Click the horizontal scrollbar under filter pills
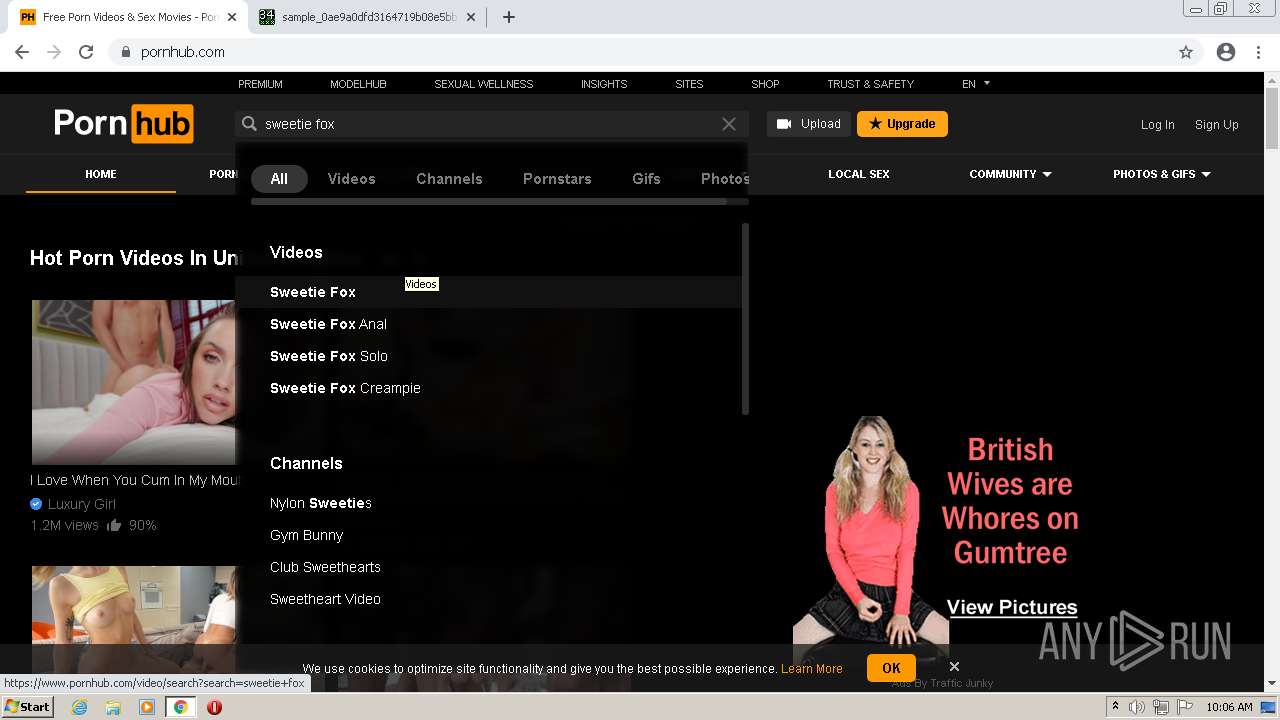This screenshot has height=720, width=1280. (x=488, y=201)
